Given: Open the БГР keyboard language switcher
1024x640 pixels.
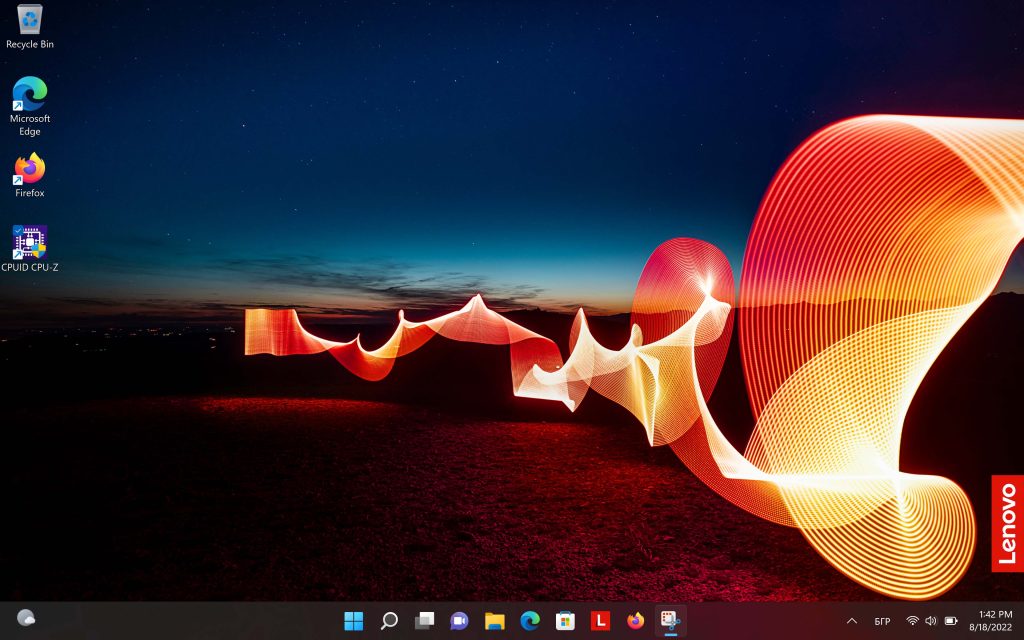Looking at the screenshot, I should point(882,621).
